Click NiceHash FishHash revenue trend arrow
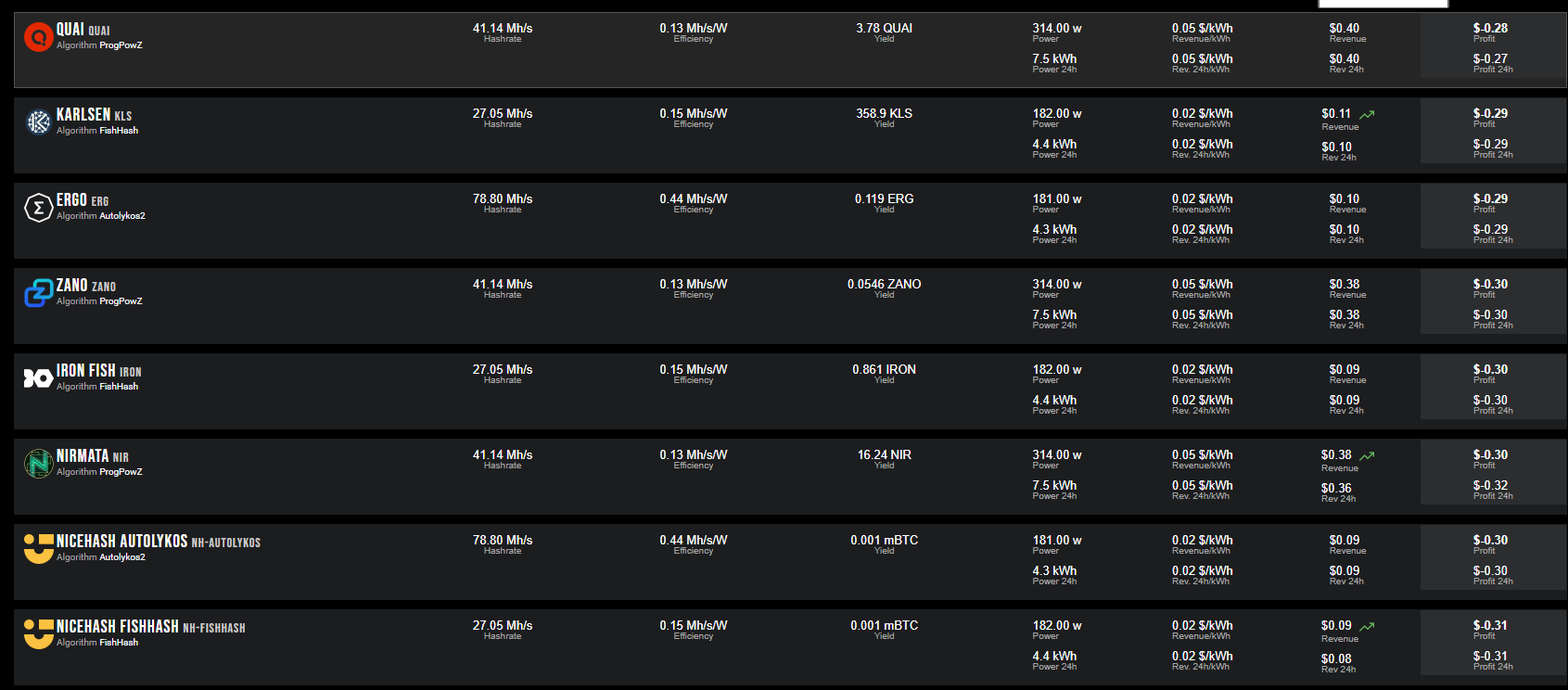This screenshot has width=1568, height=690. pyautogui.click(x=1367, y=627)
